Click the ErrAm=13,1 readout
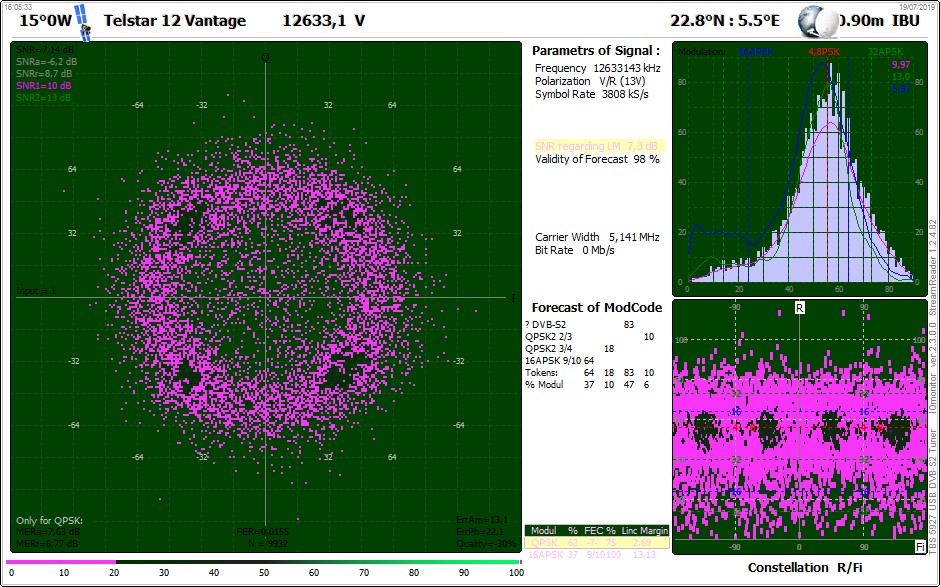Screen dimensions: 940x587 (x=481, y=520)
